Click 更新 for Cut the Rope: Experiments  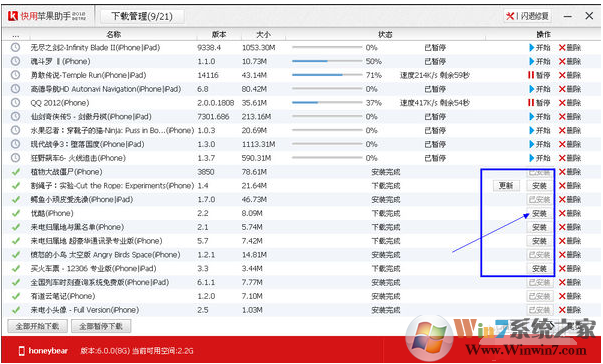506,186
